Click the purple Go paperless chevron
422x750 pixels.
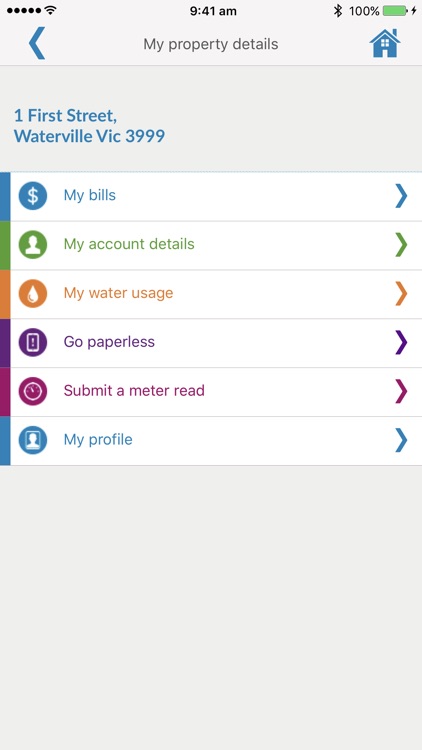401,342
